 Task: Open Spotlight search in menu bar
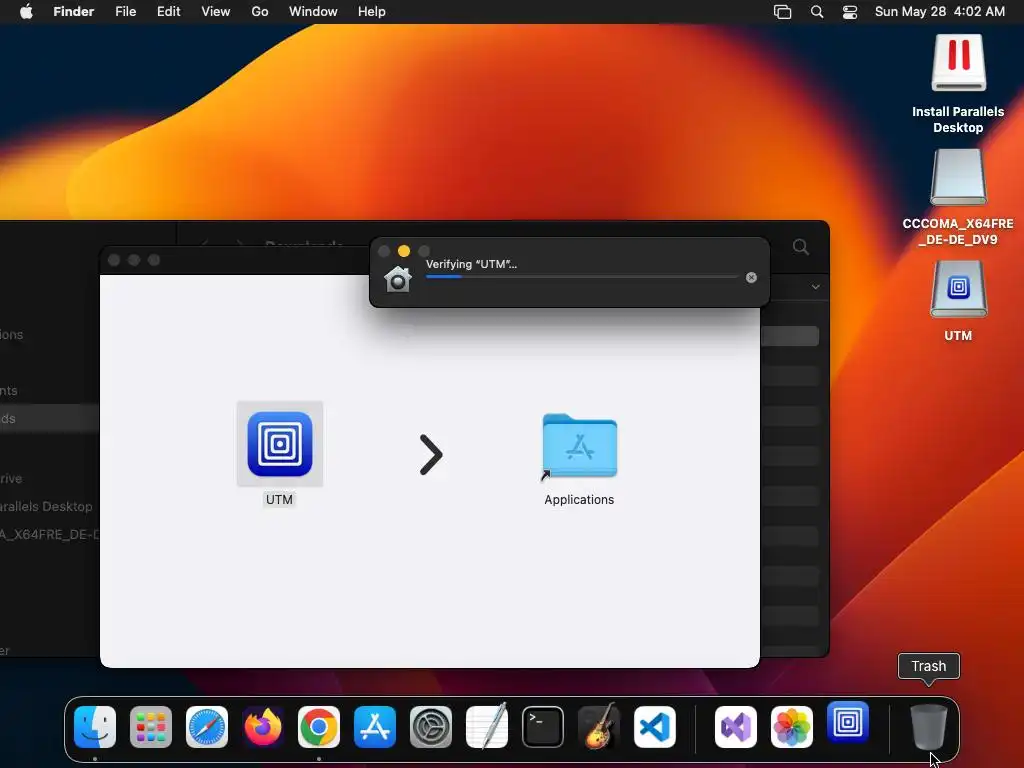(817, 12)
